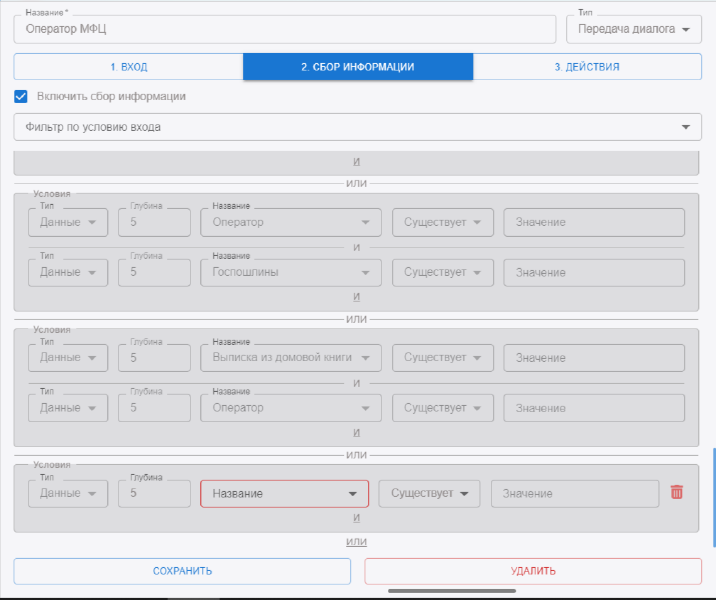Open the red-outlined "Название" dropdown
This screenshot has width=716, height=600.
tap(284, 494)
